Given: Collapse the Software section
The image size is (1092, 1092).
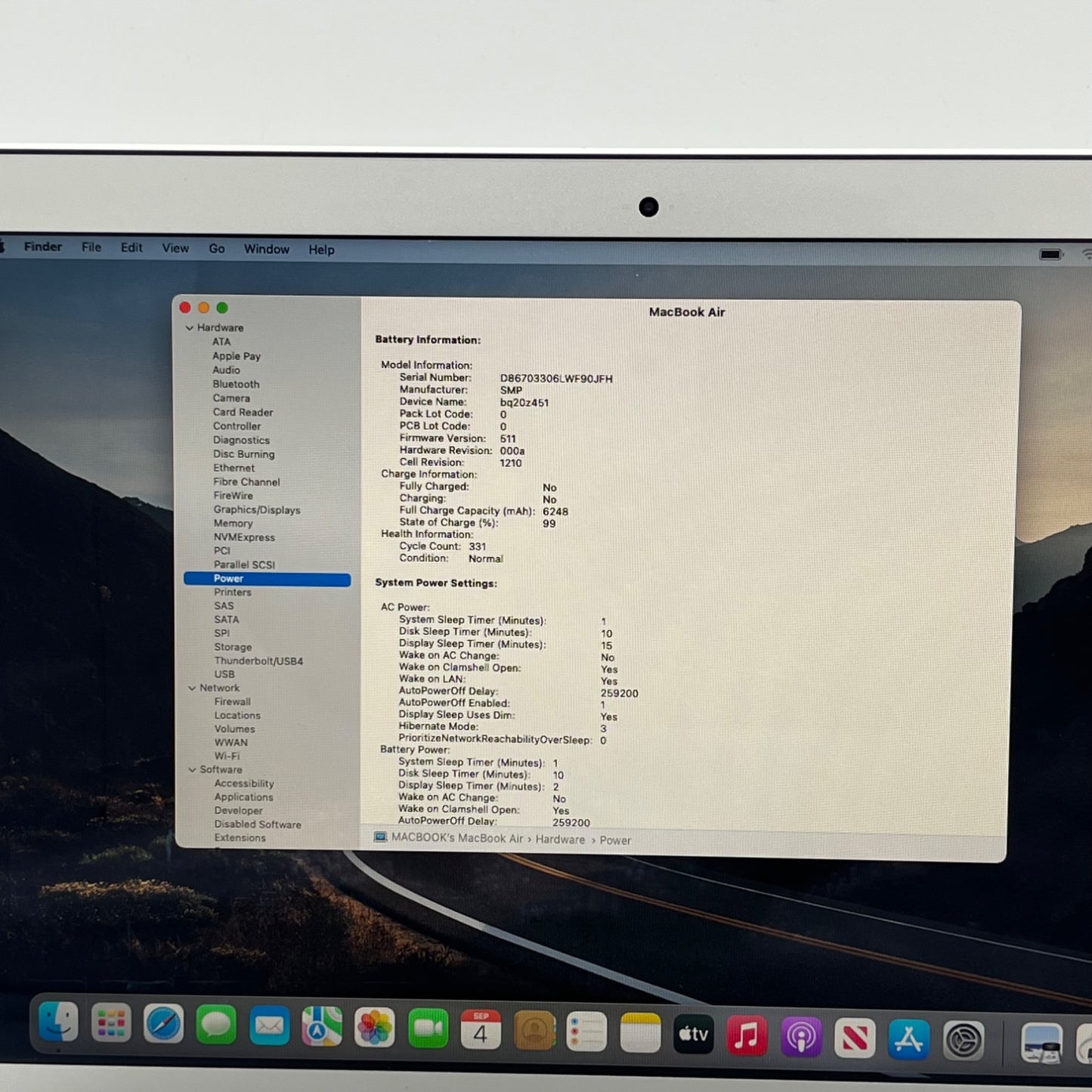Looking at the screenshot, I should [192, 770].
